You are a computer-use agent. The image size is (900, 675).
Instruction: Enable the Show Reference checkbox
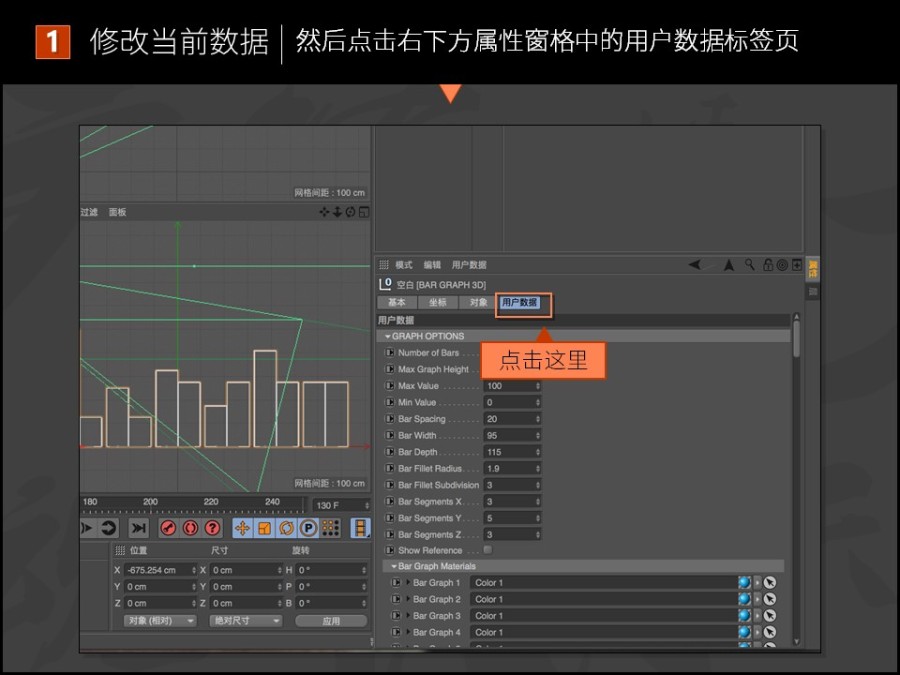click(488, 549)
